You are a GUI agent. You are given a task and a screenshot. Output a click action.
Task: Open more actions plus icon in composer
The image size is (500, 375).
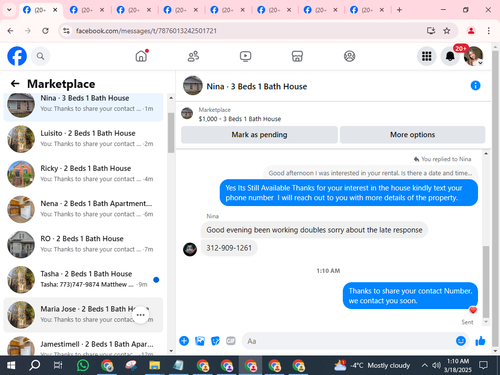184,341
